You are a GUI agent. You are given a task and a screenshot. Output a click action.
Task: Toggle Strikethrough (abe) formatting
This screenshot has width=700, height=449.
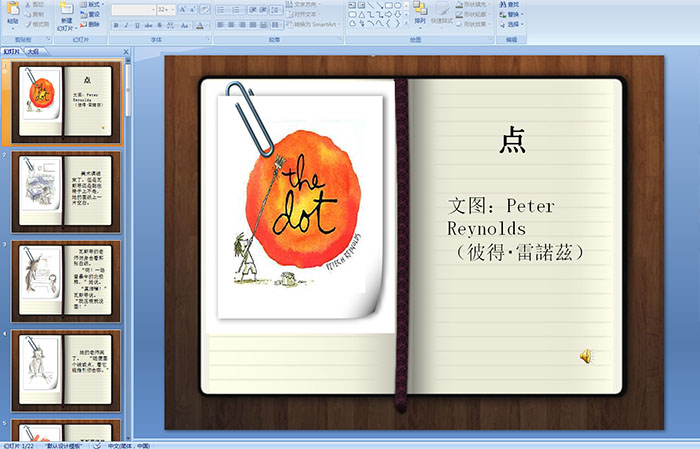(x=148, y=25)
